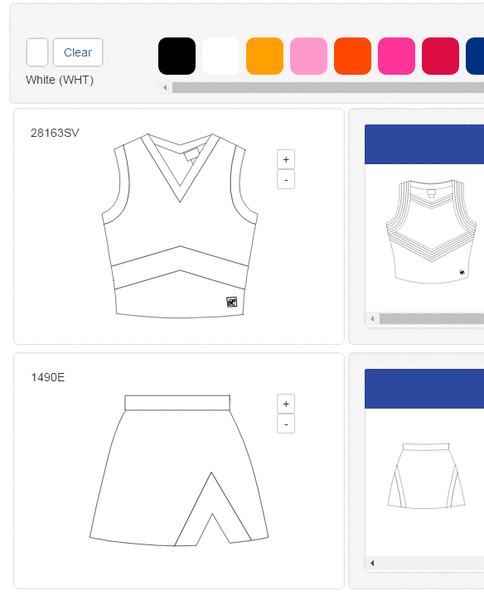Viewport: 484px width, 600px height.
Task: Select the black color swatch
Action: pos(177,56)
